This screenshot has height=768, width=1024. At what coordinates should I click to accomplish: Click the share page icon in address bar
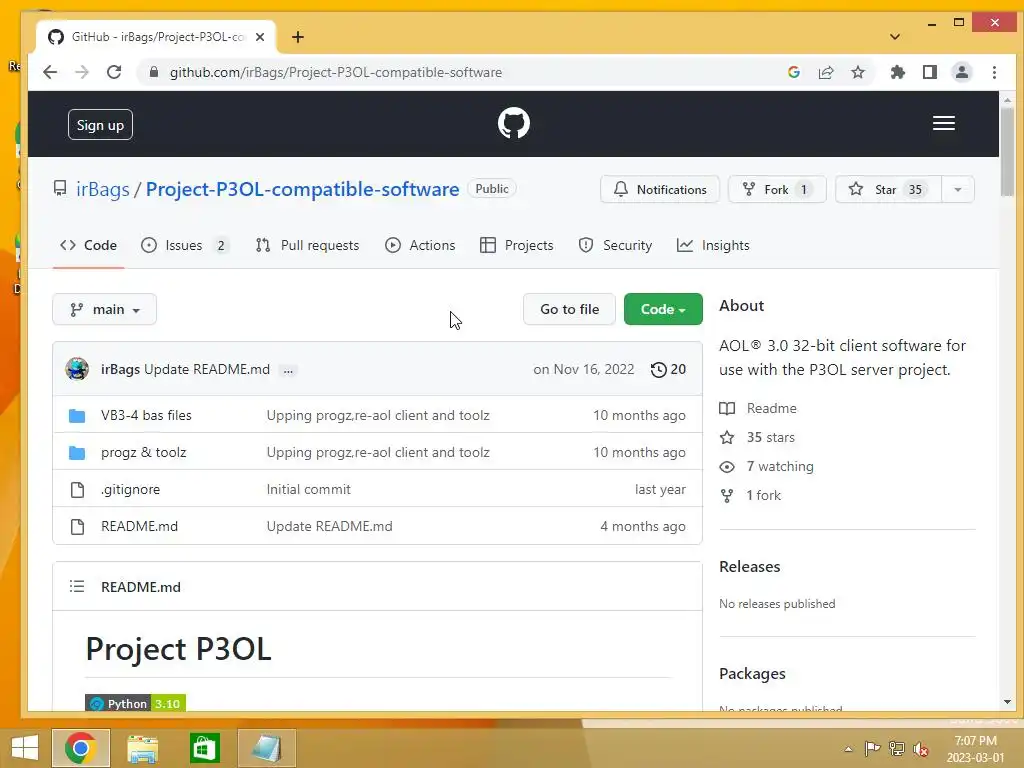[825, 72]
